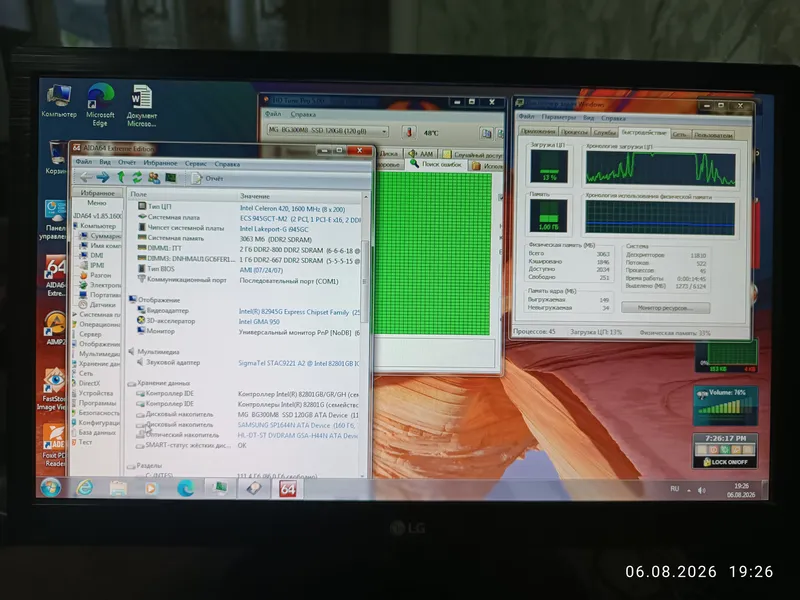Open the HD Tune drive selection dropdown
800x600 pixels.
click(328, 131)
